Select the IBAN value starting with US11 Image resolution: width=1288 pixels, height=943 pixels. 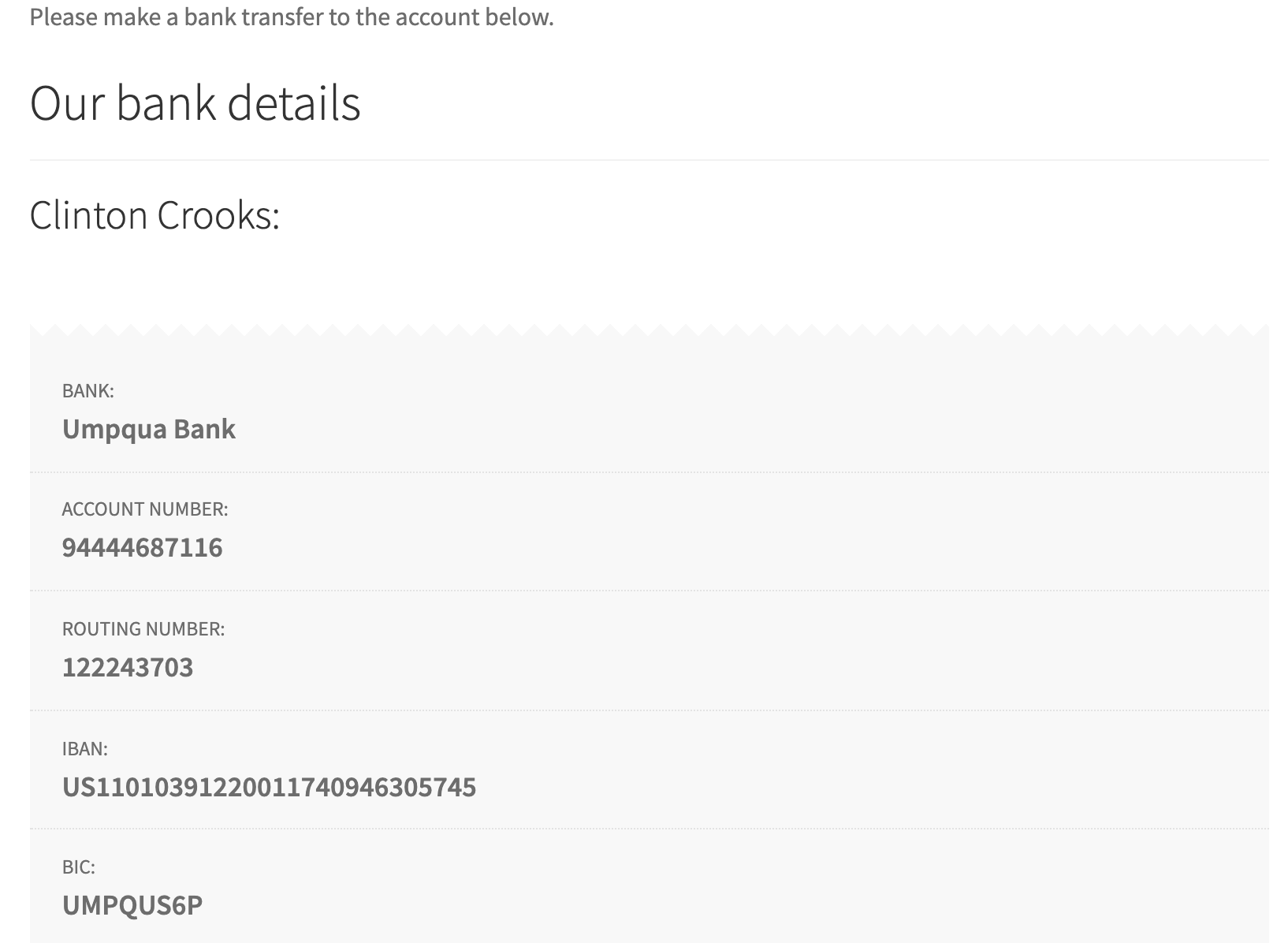269,787
